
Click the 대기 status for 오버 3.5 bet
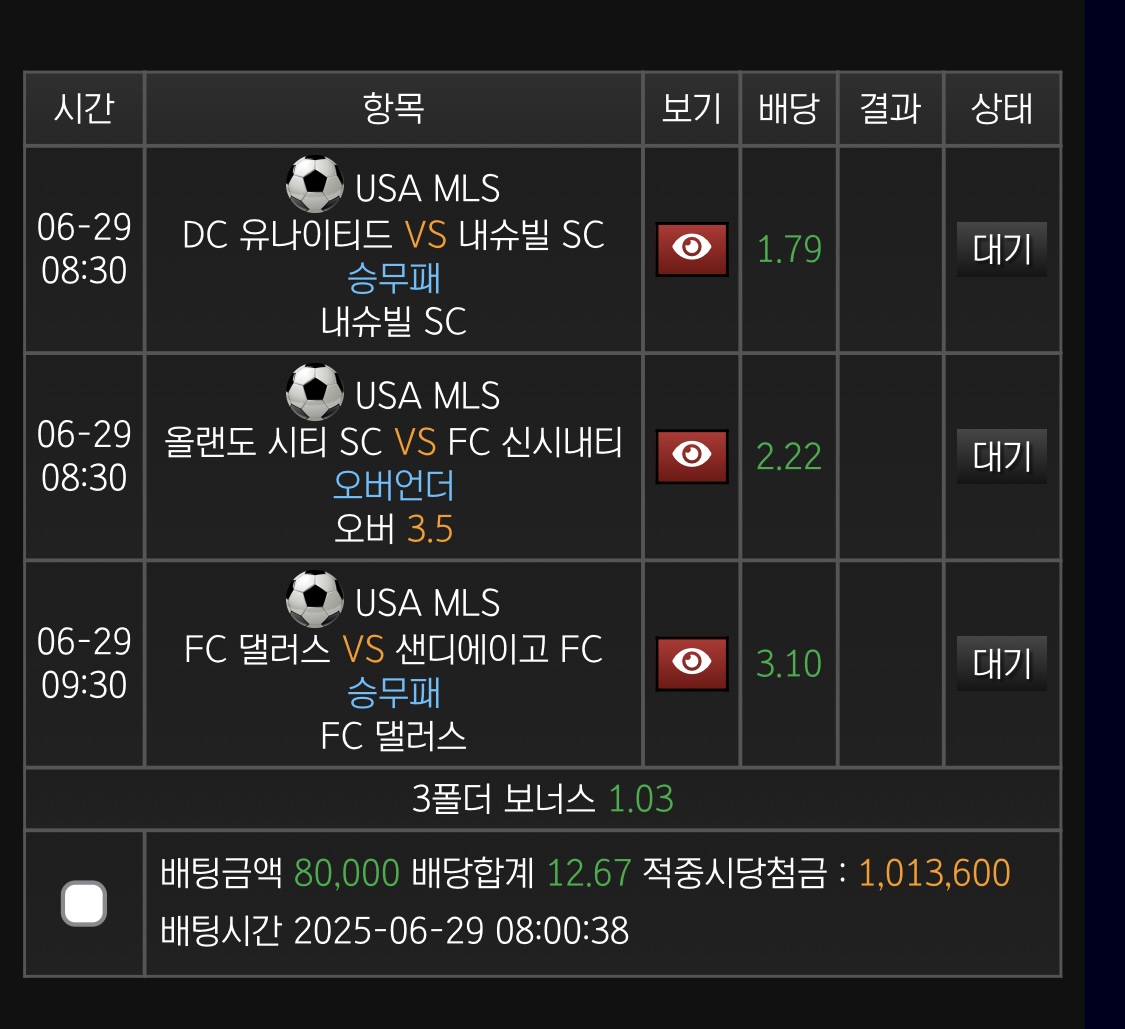point(1002,456)
